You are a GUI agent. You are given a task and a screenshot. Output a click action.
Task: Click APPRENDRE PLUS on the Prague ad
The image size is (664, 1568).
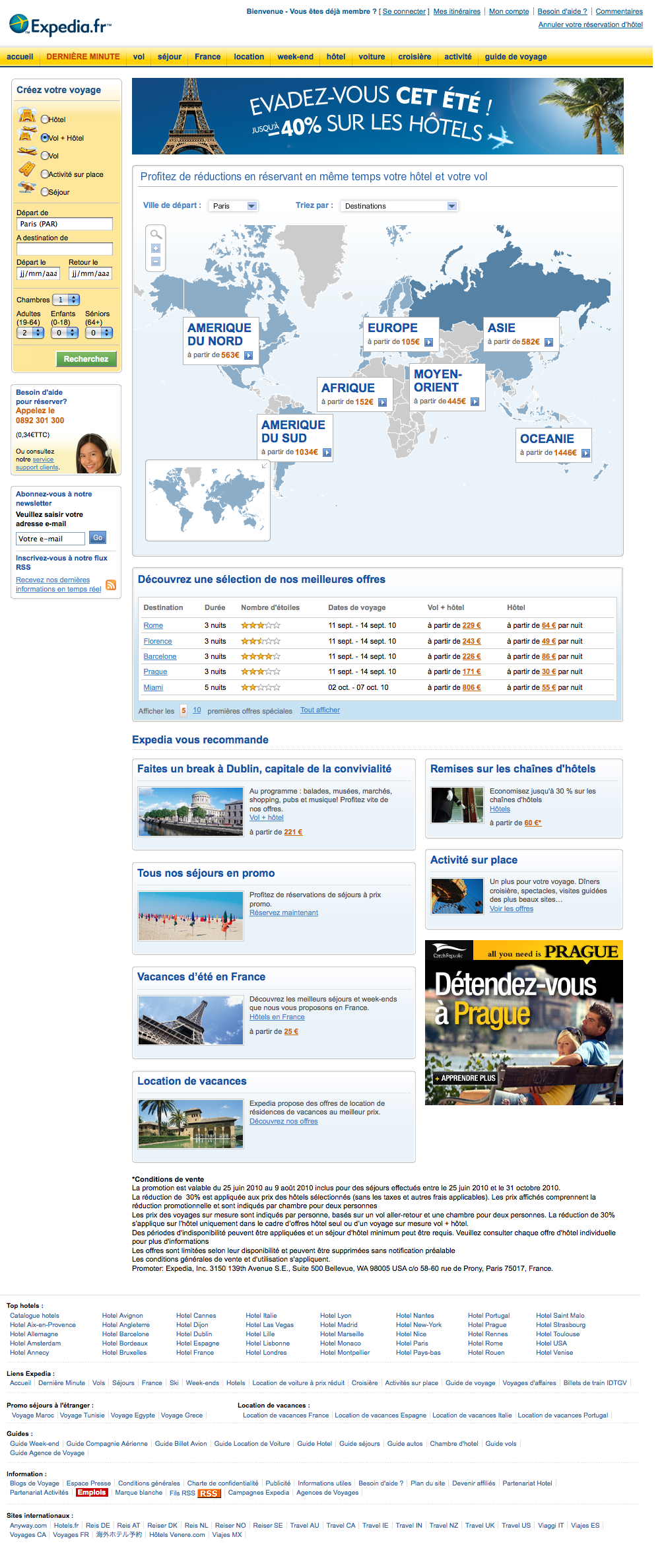[465, 1078]
